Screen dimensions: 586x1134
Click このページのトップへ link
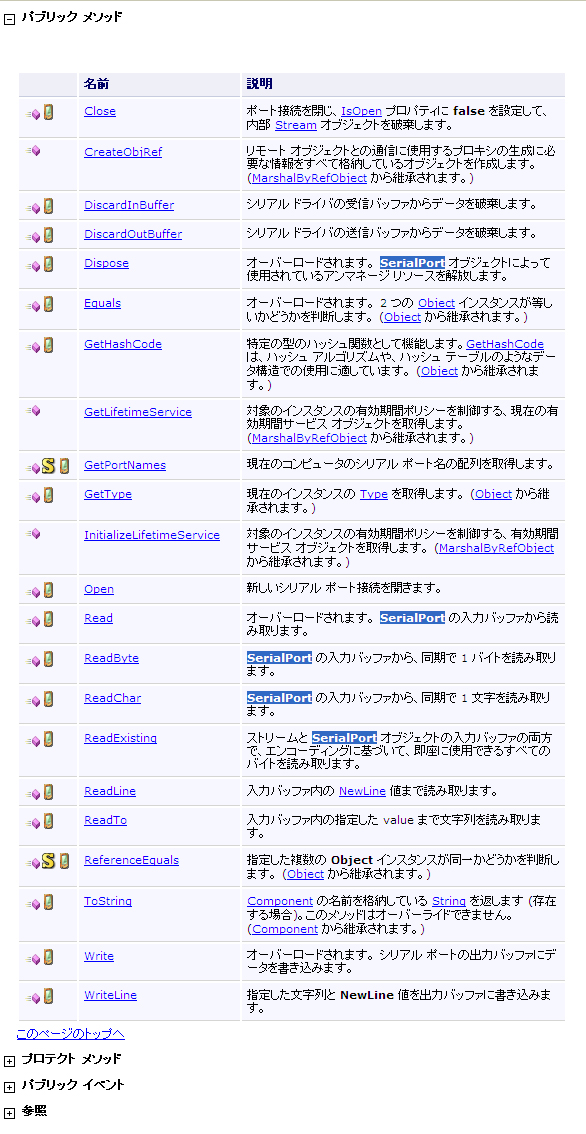coord(70,1033)
